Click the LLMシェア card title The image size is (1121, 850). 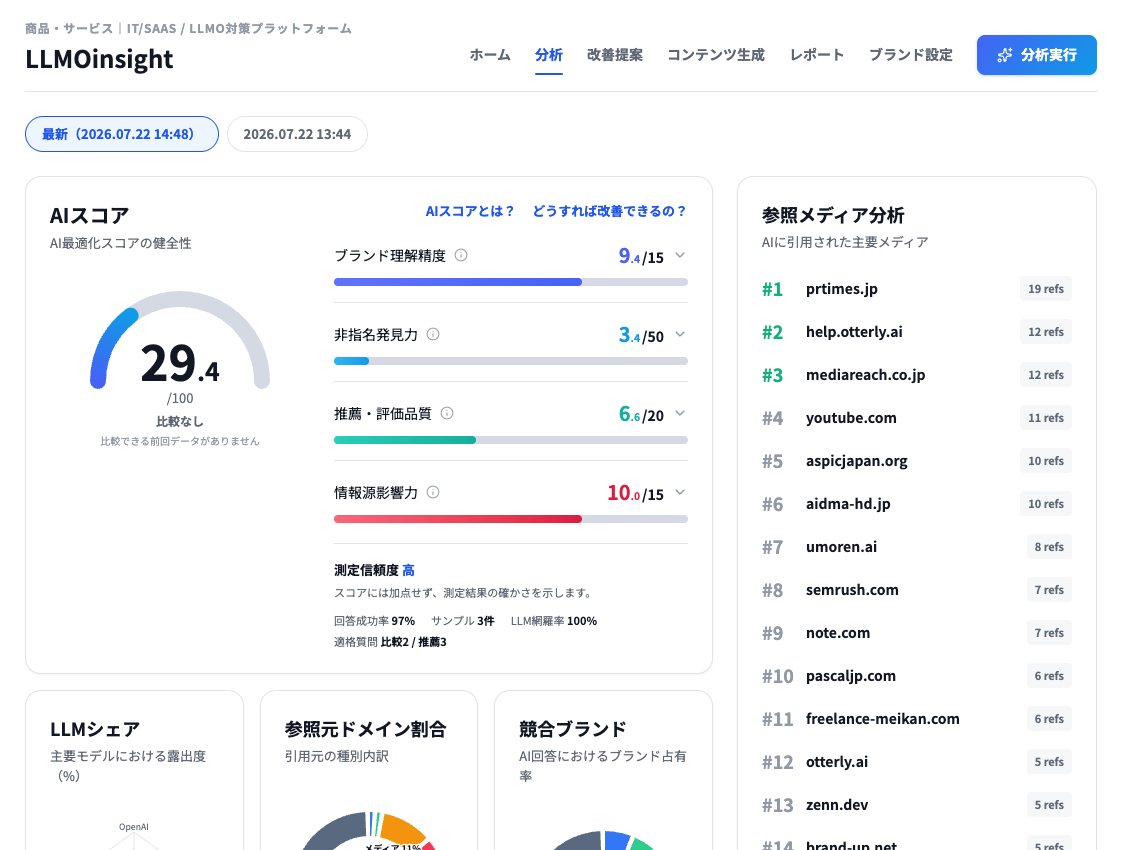point(94,729)
